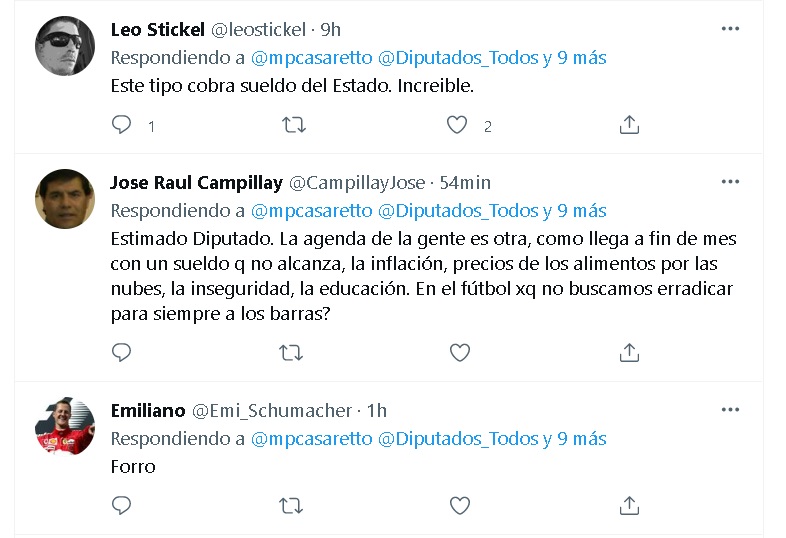Open the @mpcasaretto mention in Leo's reply

310,58
